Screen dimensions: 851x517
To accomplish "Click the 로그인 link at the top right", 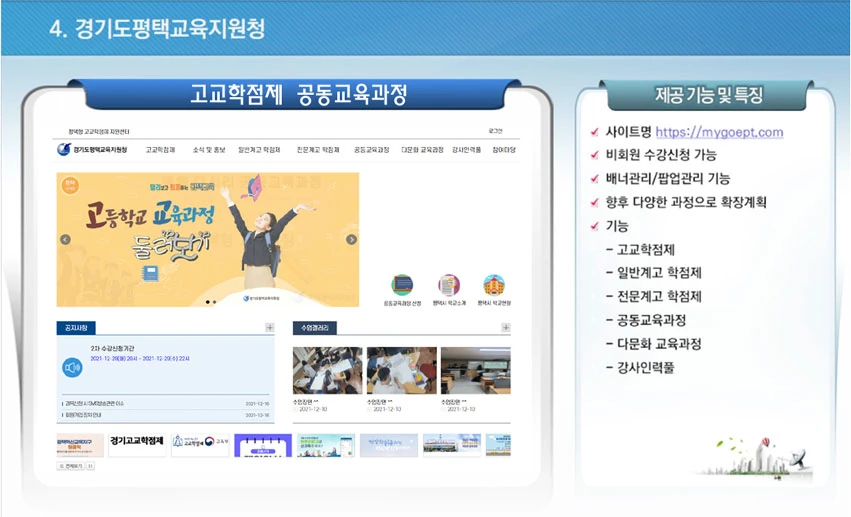I will [496, 131].
